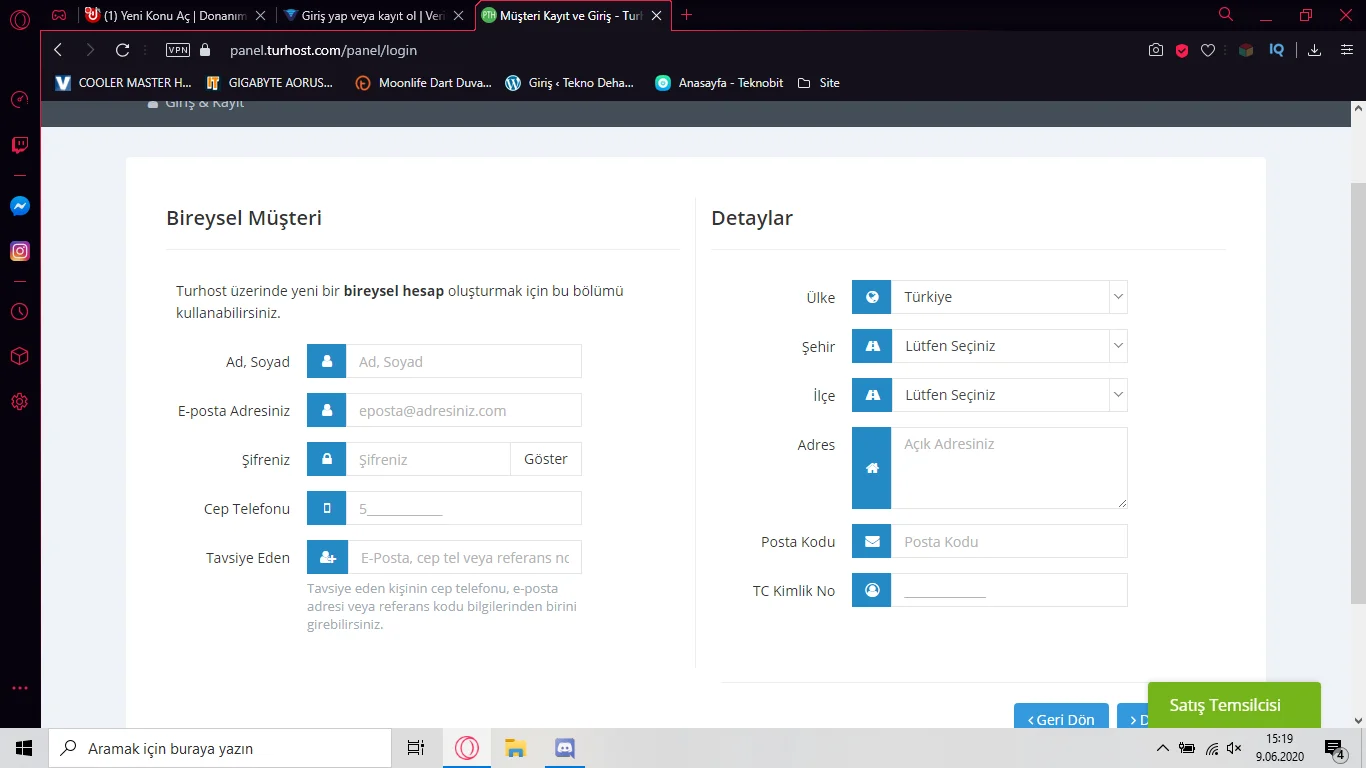Open Moonlife Dart Duva bookmark
This screenshot has height=768, width=1366.
click(423, 83)
